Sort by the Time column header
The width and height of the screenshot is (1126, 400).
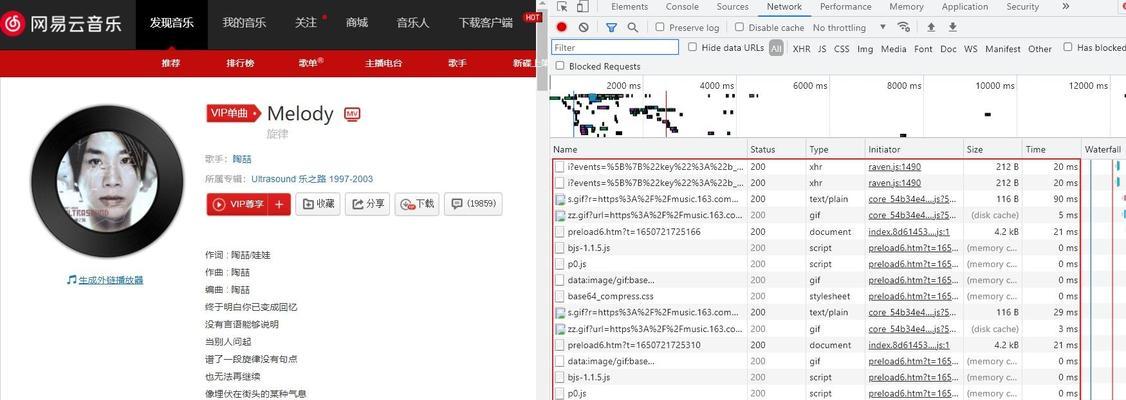1052,149
